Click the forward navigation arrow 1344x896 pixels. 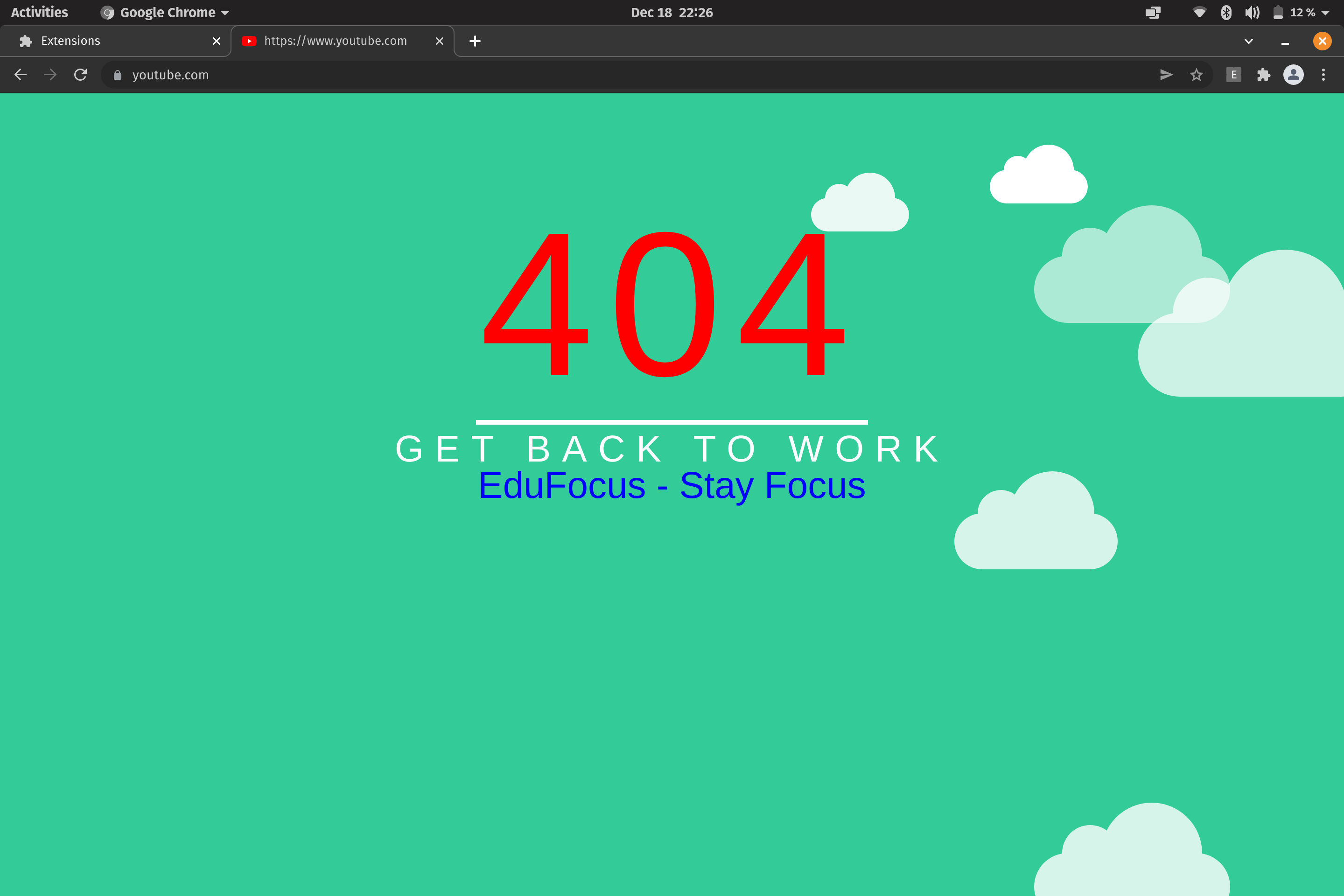[x=50, y=75]
